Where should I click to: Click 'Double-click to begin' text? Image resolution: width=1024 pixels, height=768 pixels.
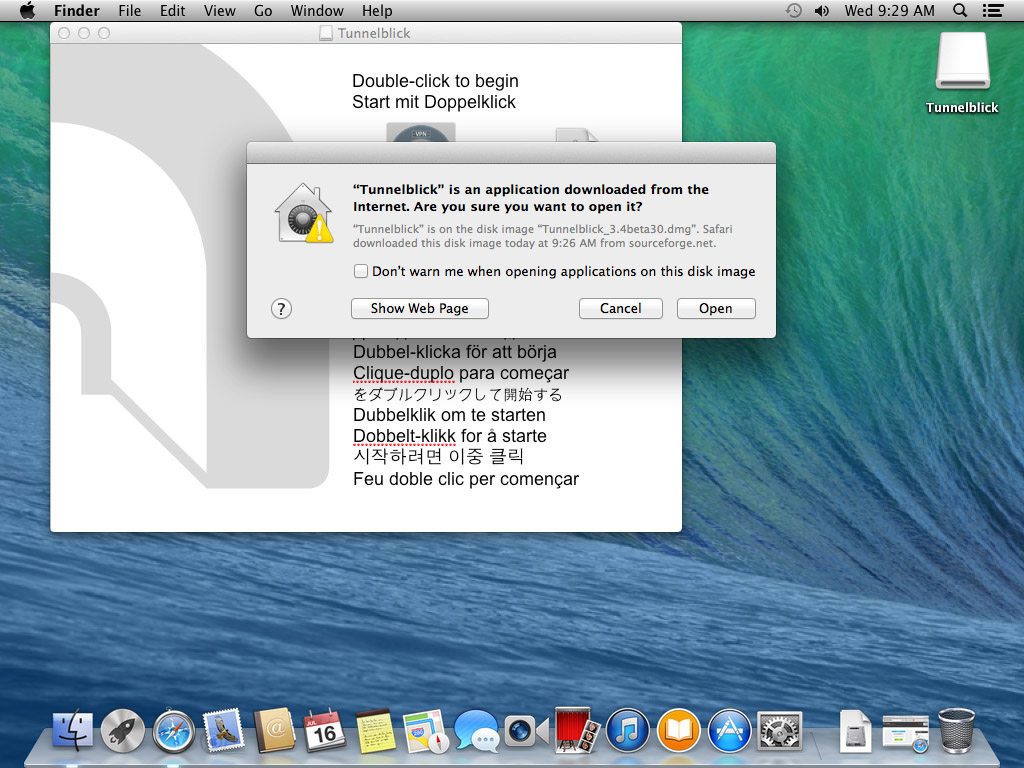pyautogui.click(x=435, y=81)
